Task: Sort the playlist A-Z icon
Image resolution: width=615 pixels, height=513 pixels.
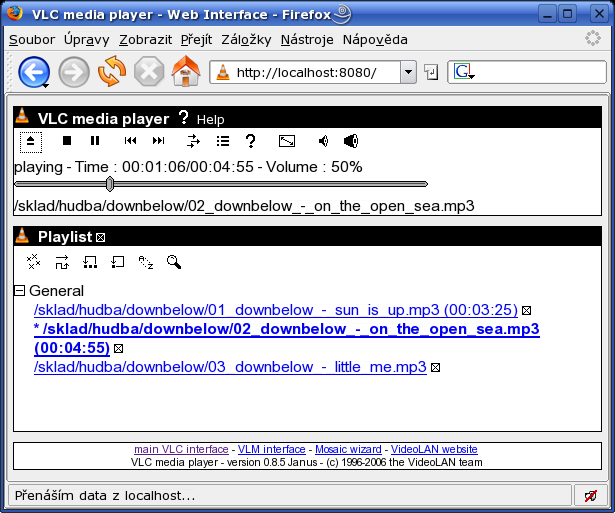Action: coord(146,262)
